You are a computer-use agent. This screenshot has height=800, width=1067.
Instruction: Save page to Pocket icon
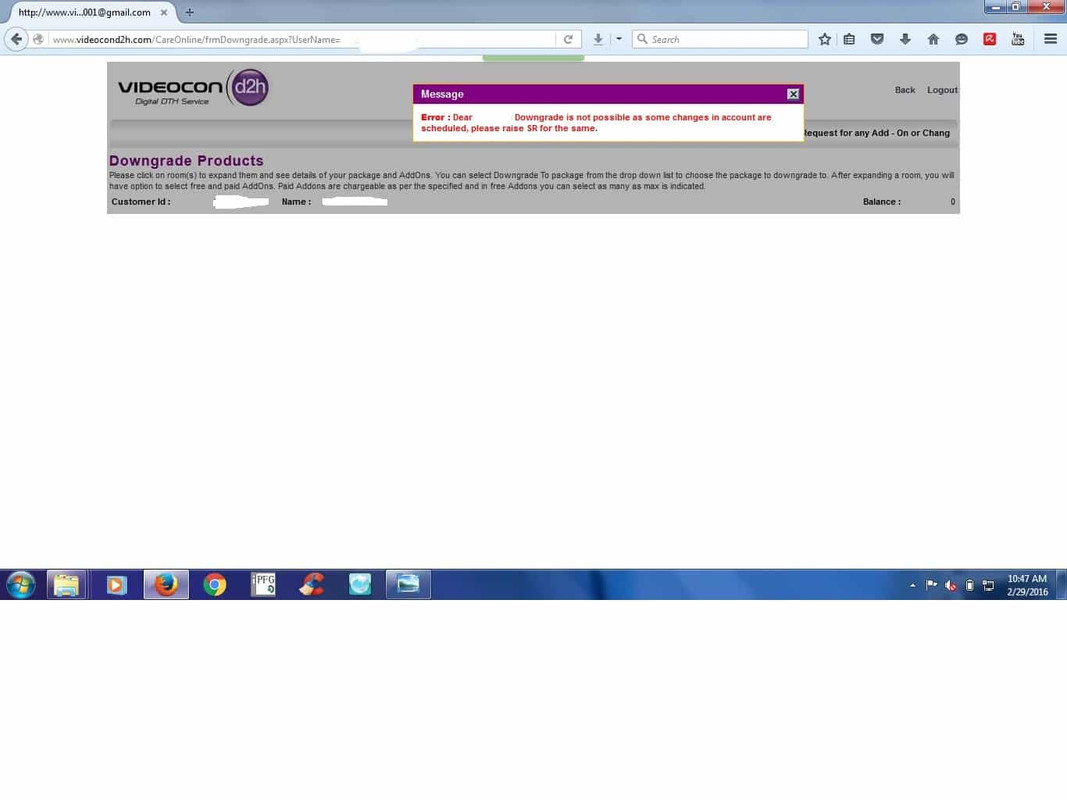tap(877, 39)
